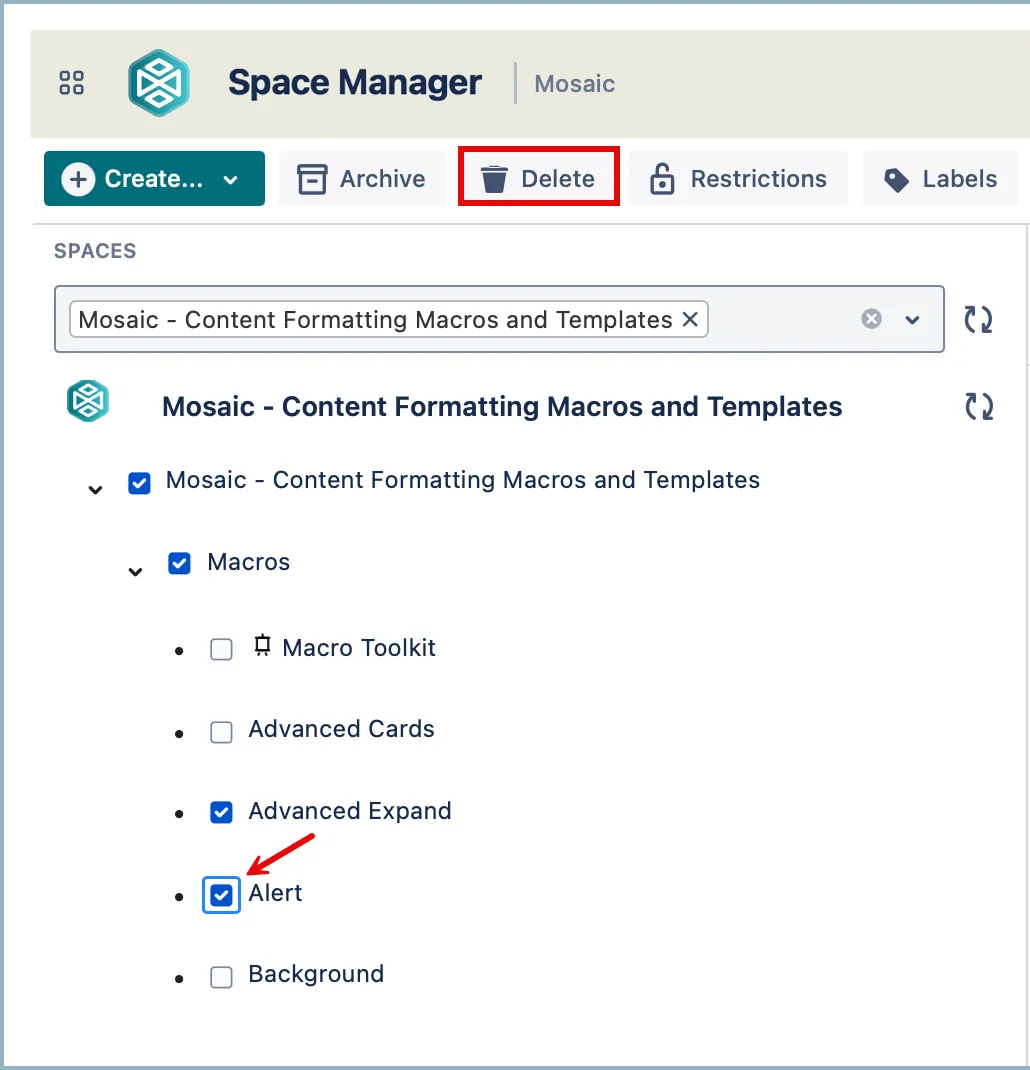The image size is (1030, 1070).
Task: Collapse the Macros tree node
Action: pos(136,571)
